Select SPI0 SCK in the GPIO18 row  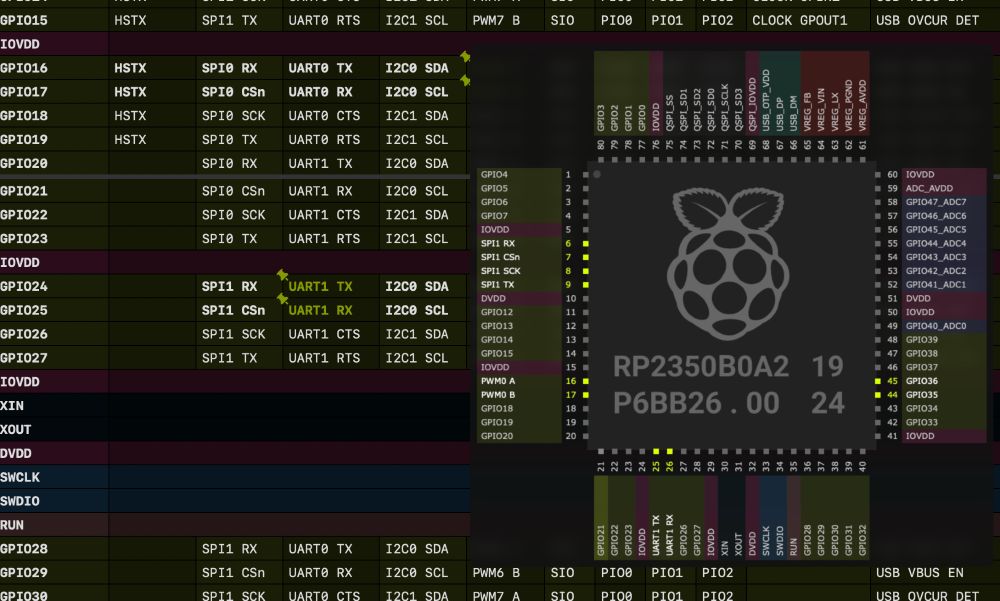tap(233, 115)
